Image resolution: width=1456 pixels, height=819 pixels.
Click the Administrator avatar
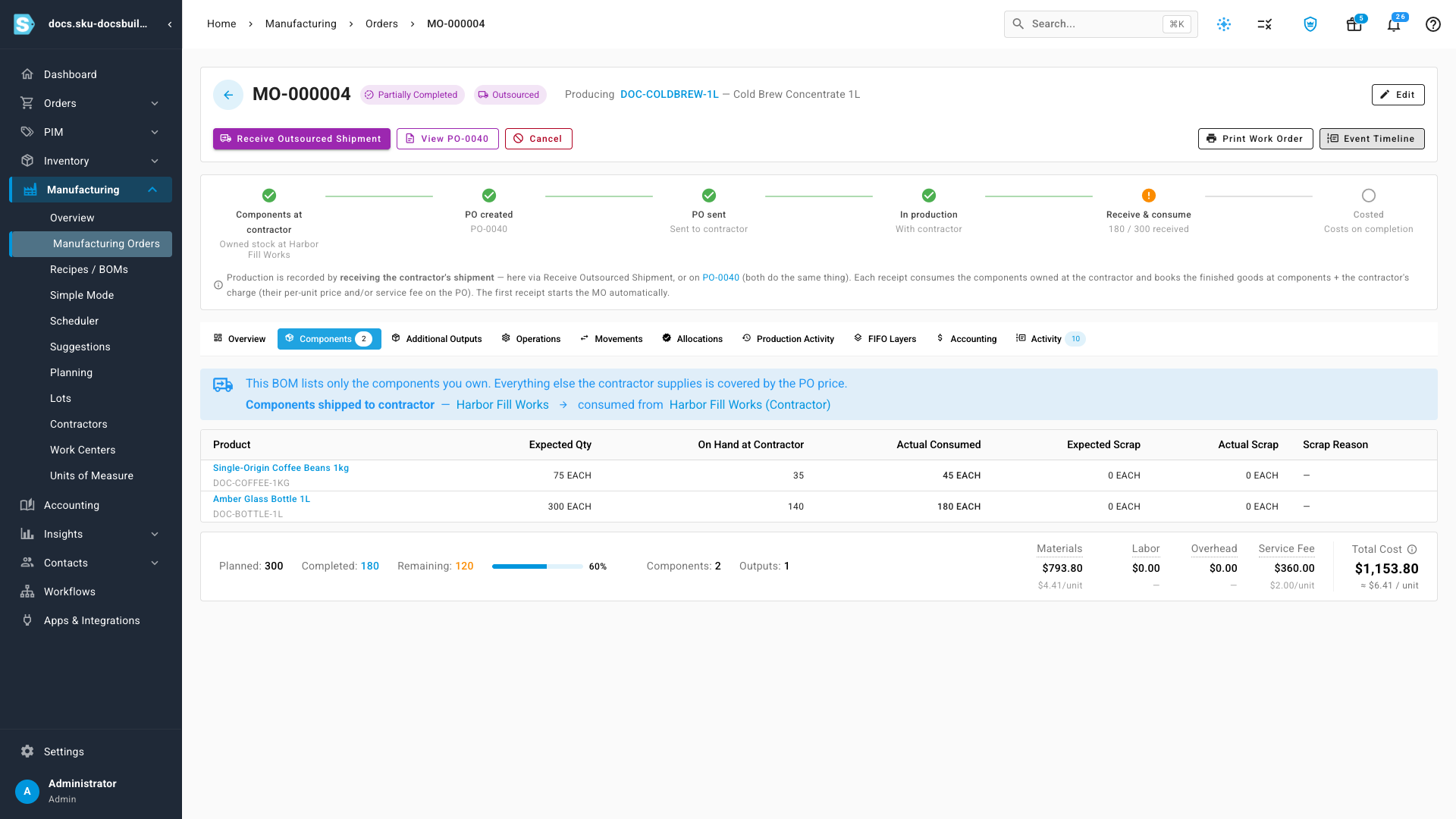click(x=27, y=791)
